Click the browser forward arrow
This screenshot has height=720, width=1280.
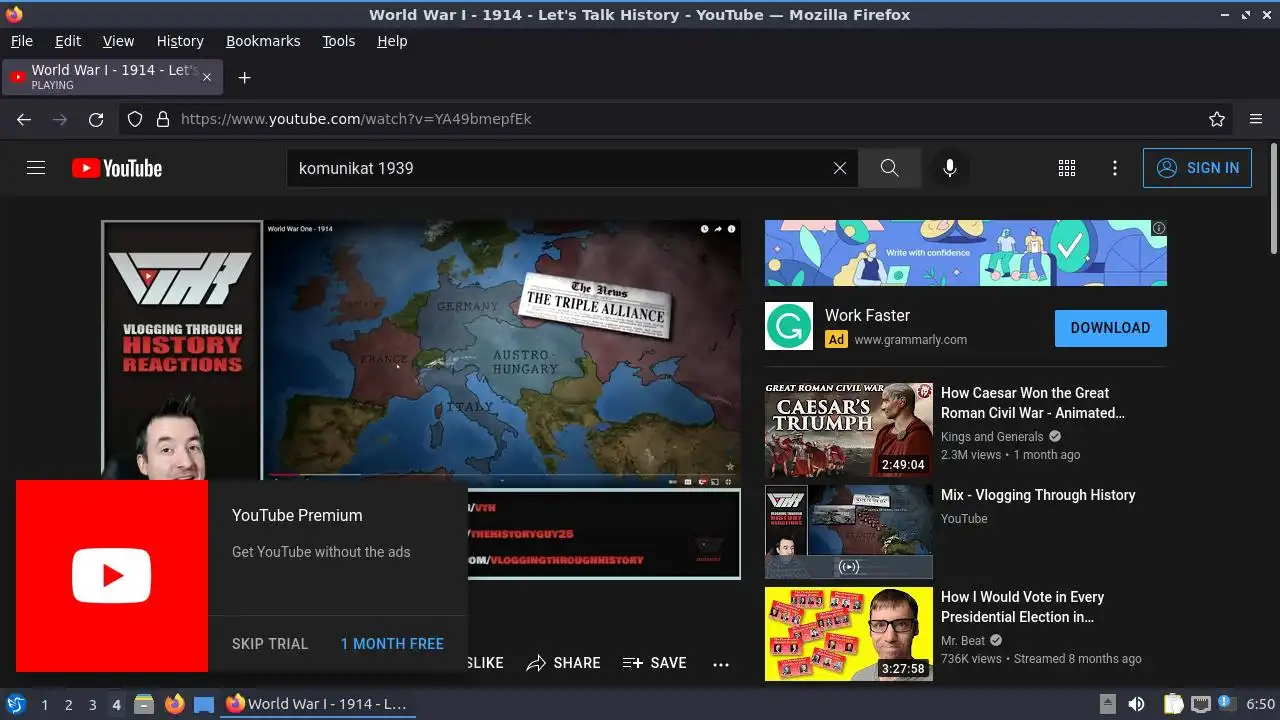point(60,119)
